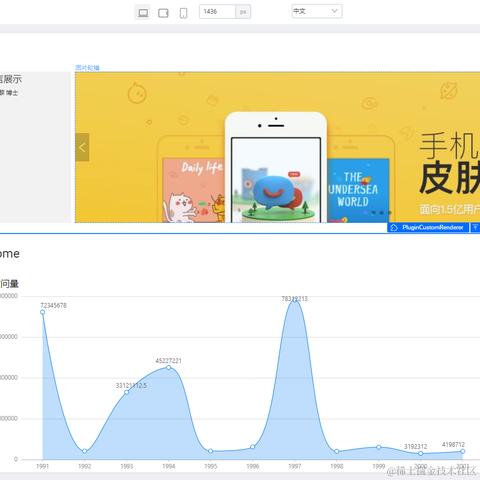Click the 1997 peak data point

(x=295, y=300)
